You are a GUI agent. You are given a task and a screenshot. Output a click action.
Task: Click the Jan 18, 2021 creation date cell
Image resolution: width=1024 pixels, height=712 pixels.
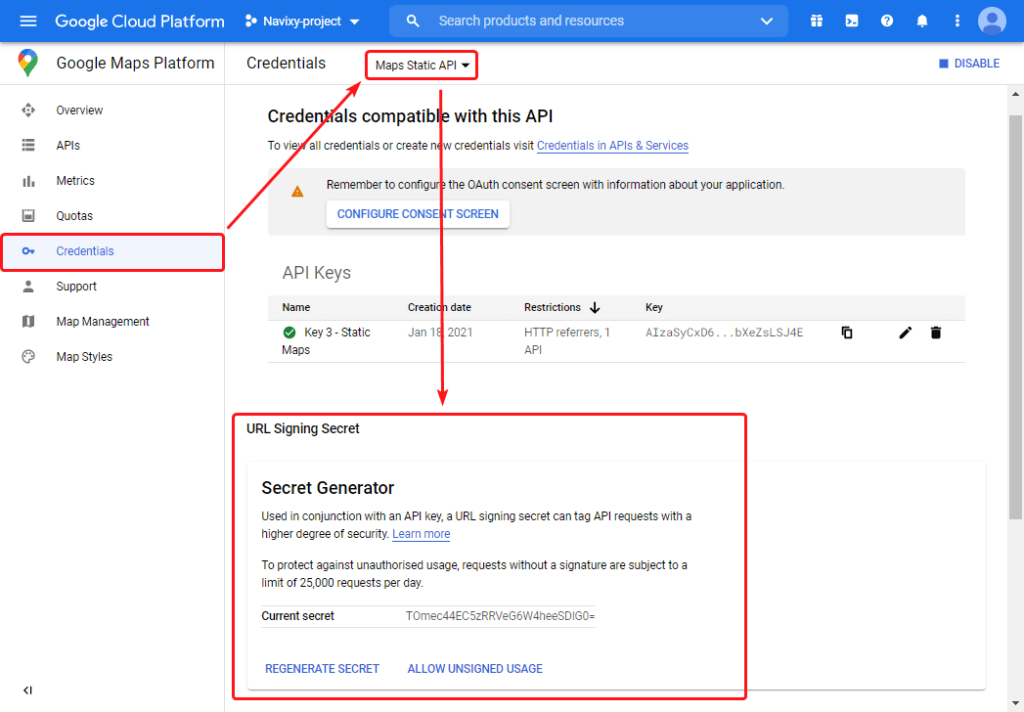pos(440,332)
